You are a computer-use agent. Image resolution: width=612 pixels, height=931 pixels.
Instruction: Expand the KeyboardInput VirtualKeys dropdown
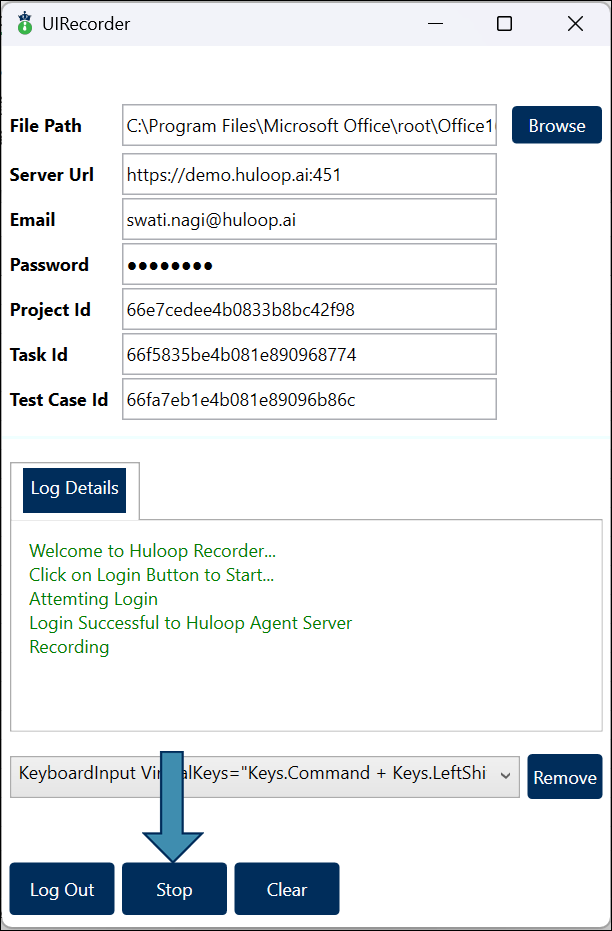[505, 775]
